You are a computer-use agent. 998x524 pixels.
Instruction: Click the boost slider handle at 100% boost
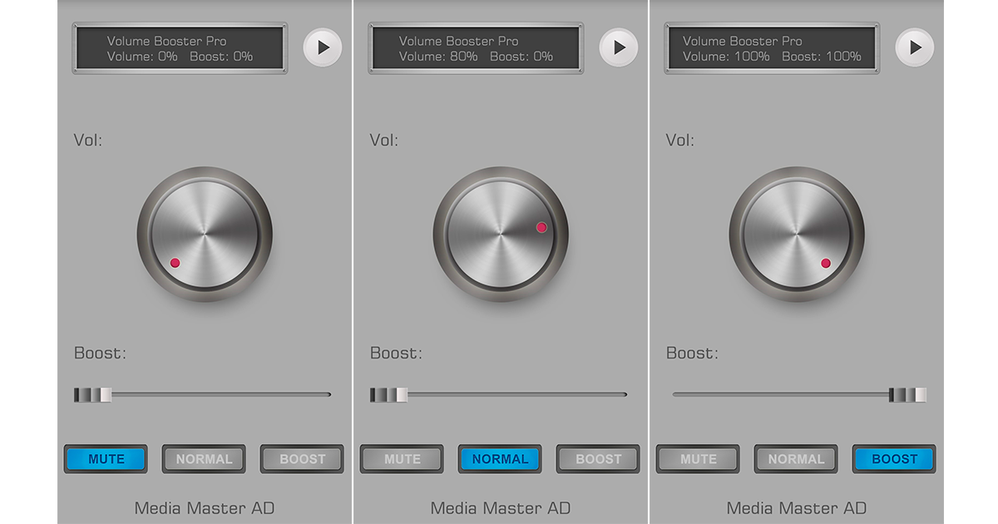[x=908, y=395]
